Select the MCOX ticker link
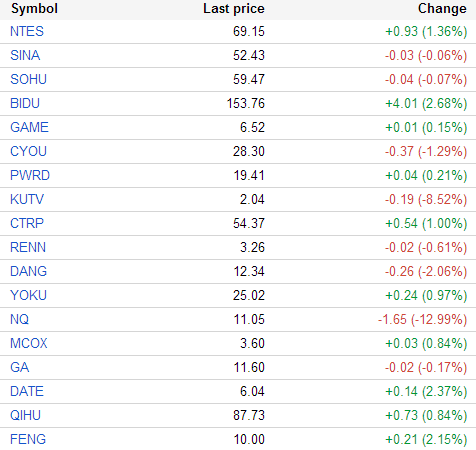This screenshot has height=450, width=476. click(x=29, y=343)
